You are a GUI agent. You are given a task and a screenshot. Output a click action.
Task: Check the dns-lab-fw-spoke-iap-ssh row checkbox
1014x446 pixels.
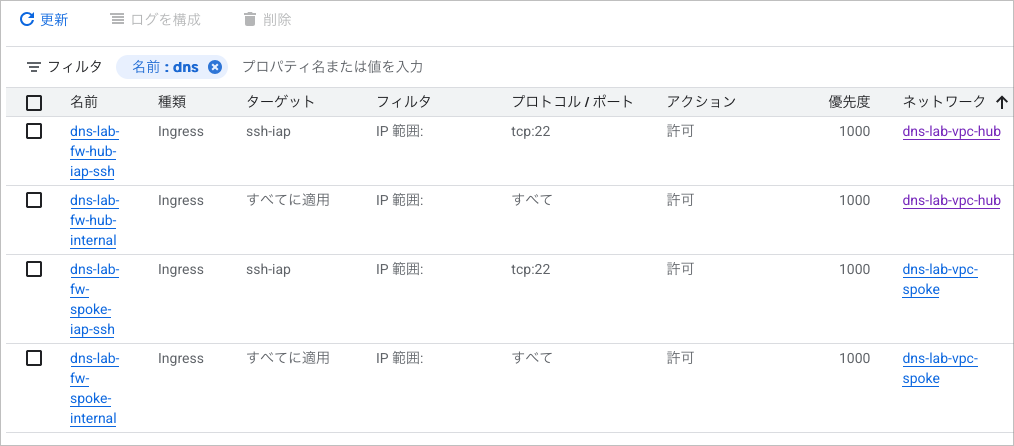click(34, 269)
